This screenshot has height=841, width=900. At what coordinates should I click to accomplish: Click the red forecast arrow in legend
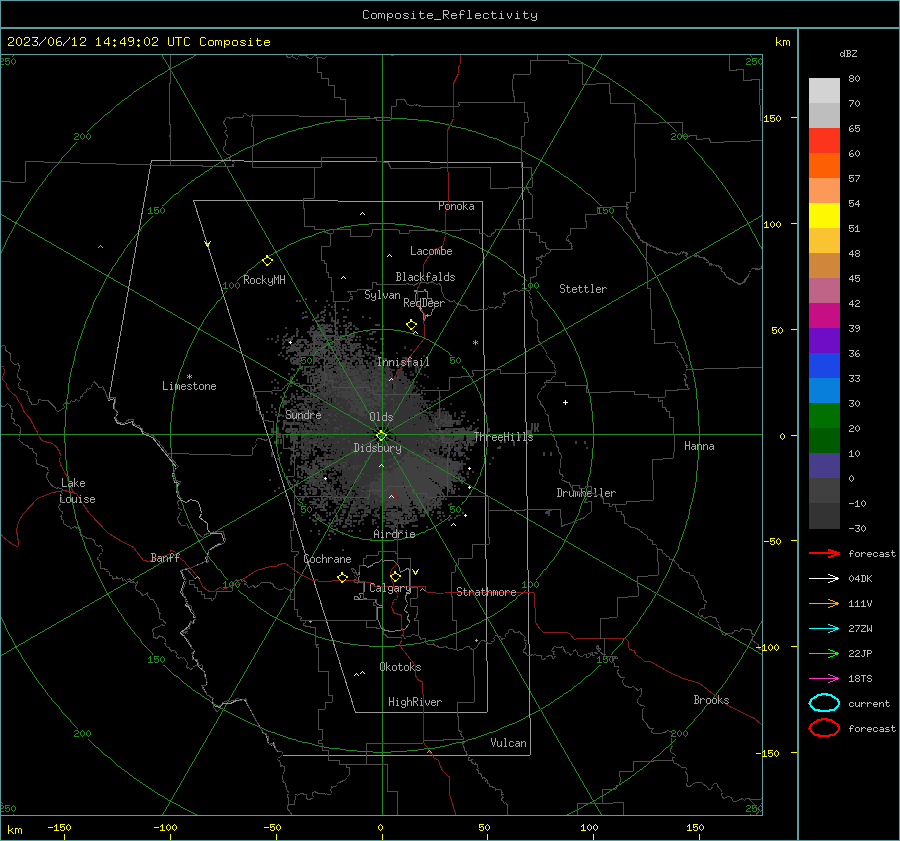[x=824, y=553]
